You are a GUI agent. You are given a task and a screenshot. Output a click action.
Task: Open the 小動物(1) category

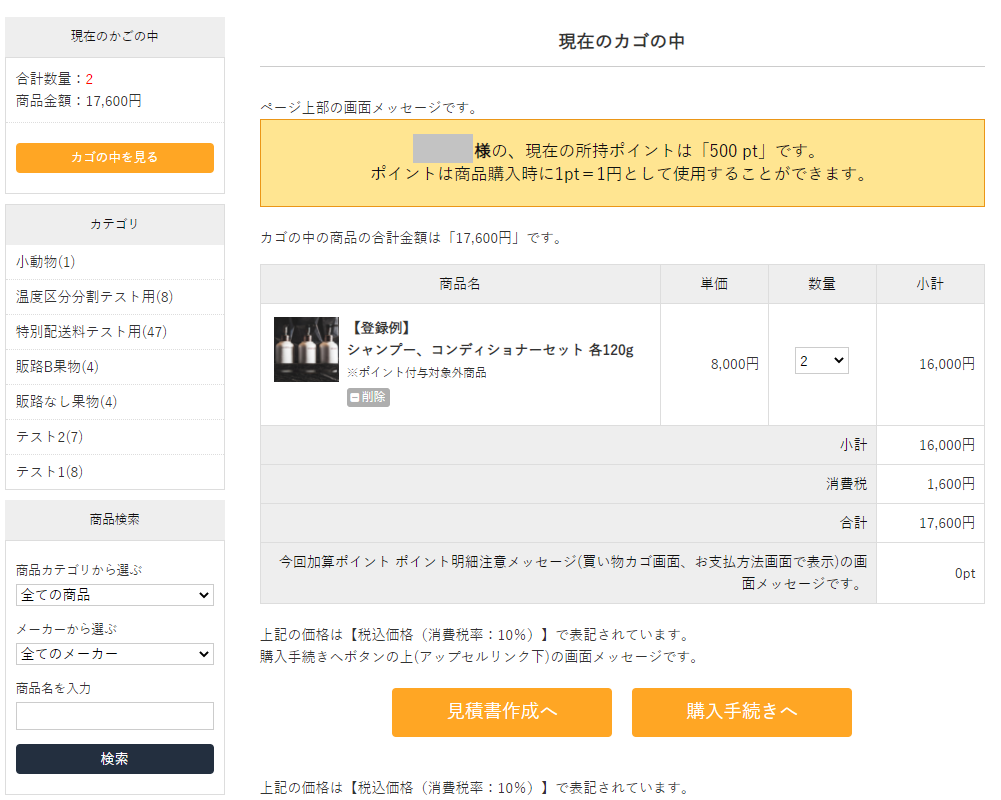pos(46,262)
